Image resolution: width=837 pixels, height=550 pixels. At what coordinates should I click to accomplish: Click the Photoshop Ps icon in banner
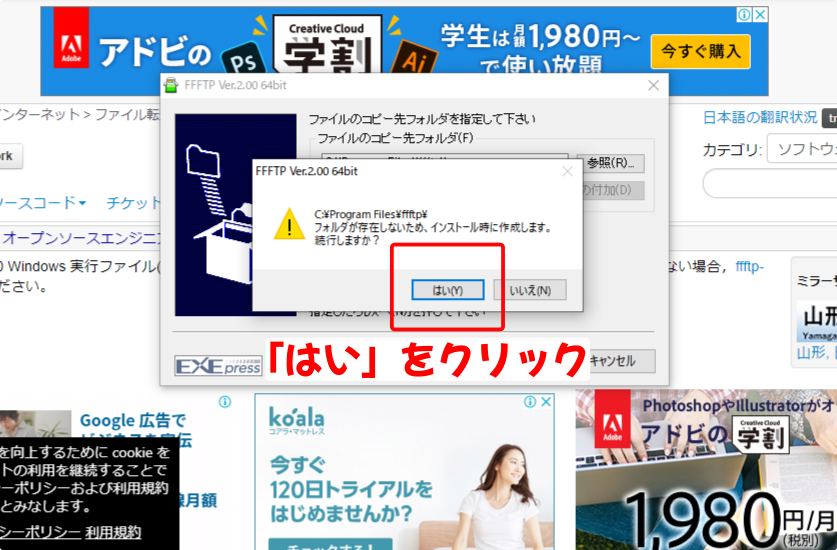pos(243,59)
